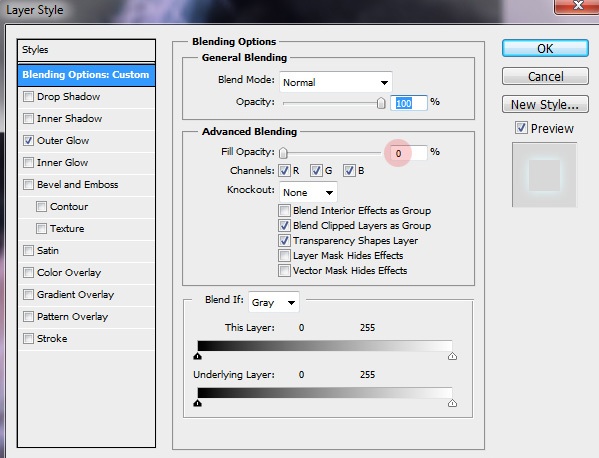
Task: Click the Fill Opacity value field
Action: [x=409, y=153]
